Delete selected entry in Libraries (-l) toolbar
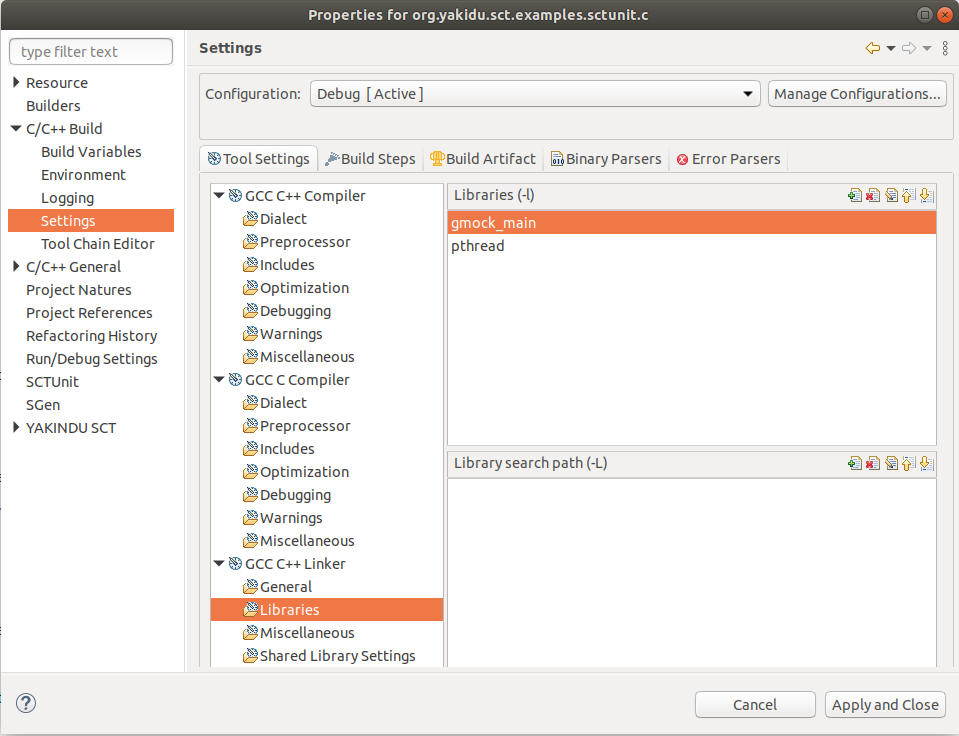 [873, 195]
